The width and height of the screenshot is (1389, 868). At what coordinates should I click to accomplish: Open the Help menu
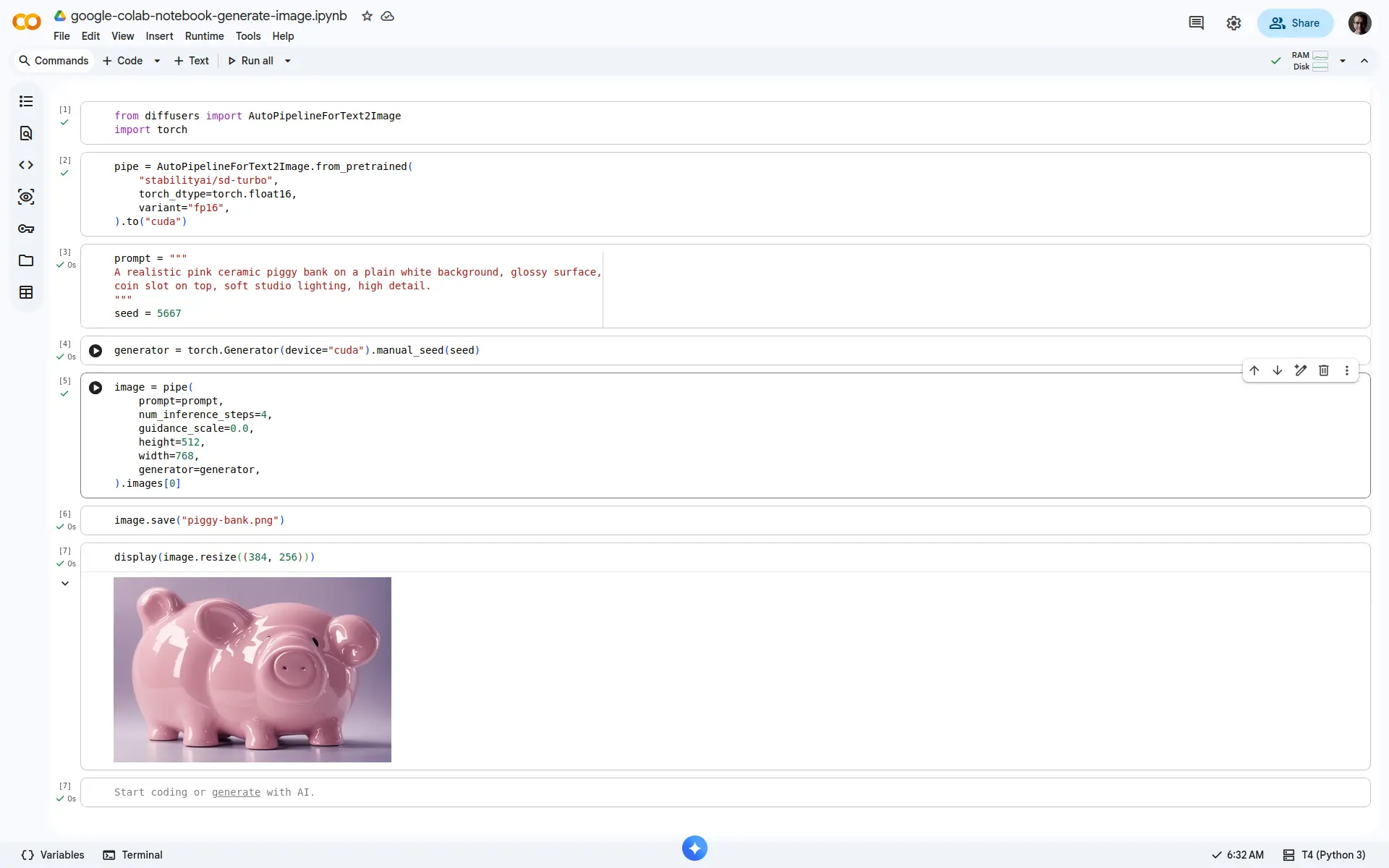[283, 36]
